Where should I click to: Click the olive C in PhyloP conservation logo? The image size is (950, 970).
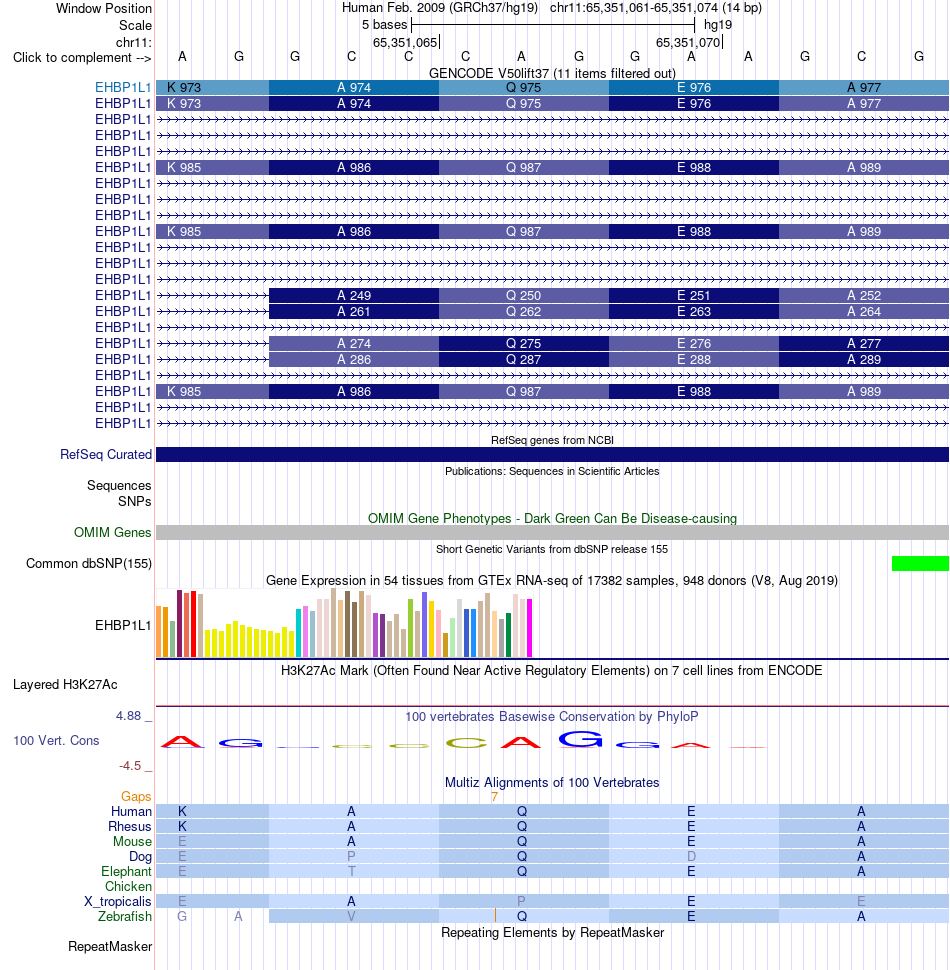point(466,743)
